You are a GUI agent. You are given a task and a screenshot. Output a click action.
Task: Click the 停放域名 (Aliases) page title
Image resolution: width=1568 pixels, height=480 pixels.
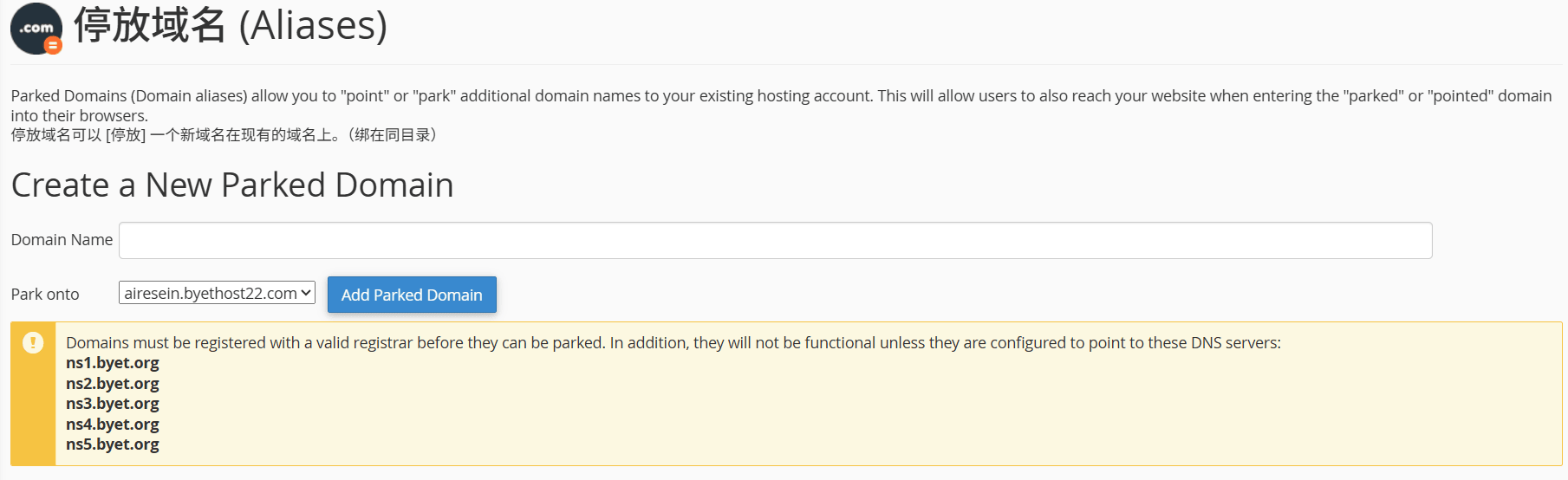231,25
